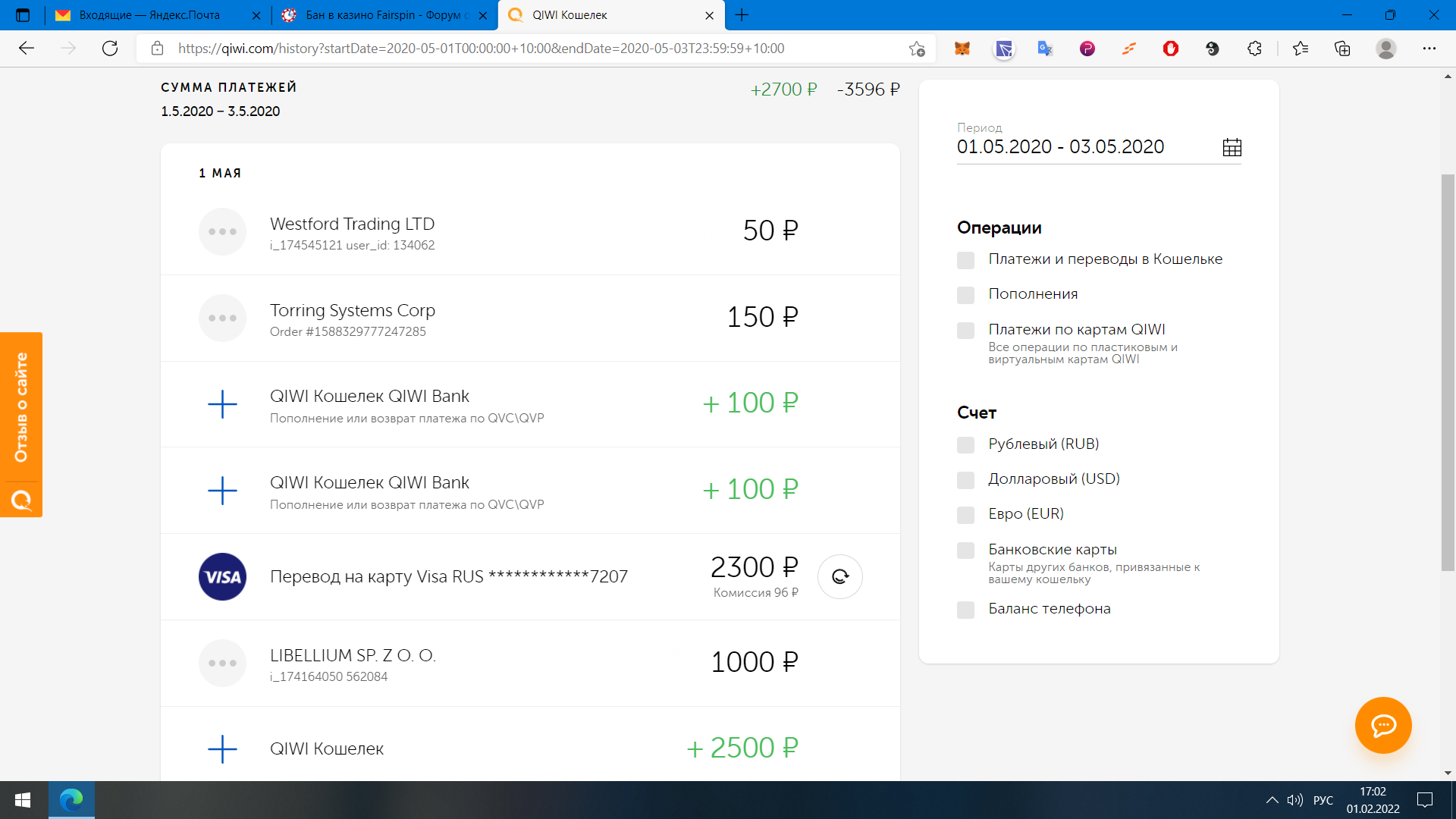The height and width of the screenshot is (819, 1456).
Task: Check Платежи по картам QIWI filter
Action: 965,331
